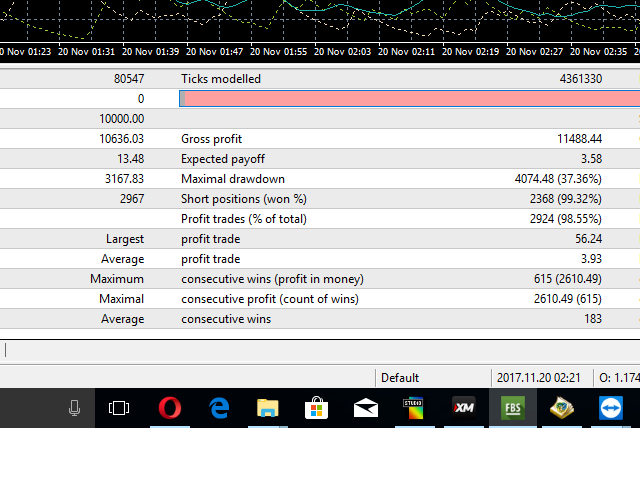
Task: Select the value 2368 (99.32%)
Action: pos(565,199)
